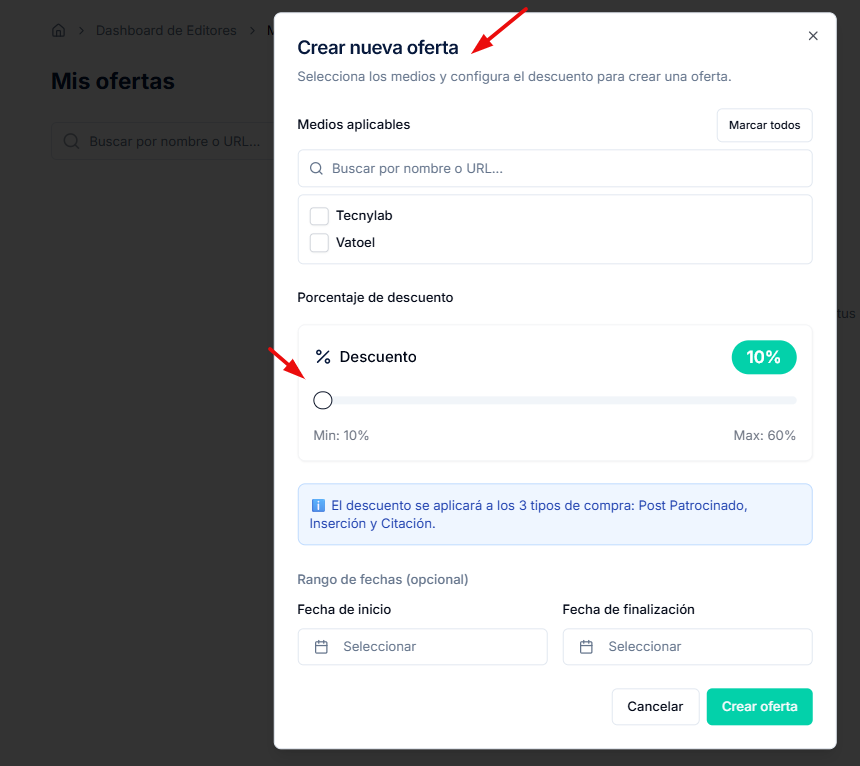Check the Vatoel checkbox
This screenshot has height=766, width=860.
coord(319,243)
